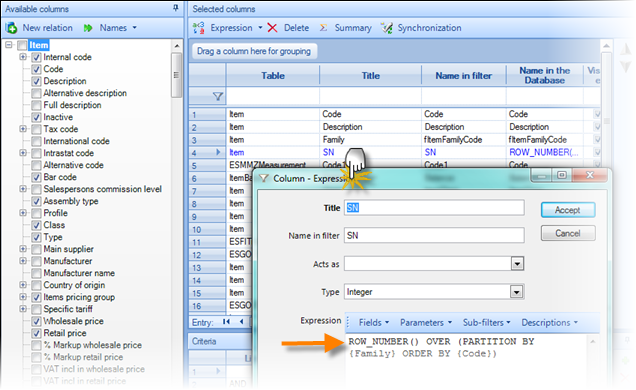636x390 pixels.
Task: Select row number 2 header
Action: tap(207, 127)
